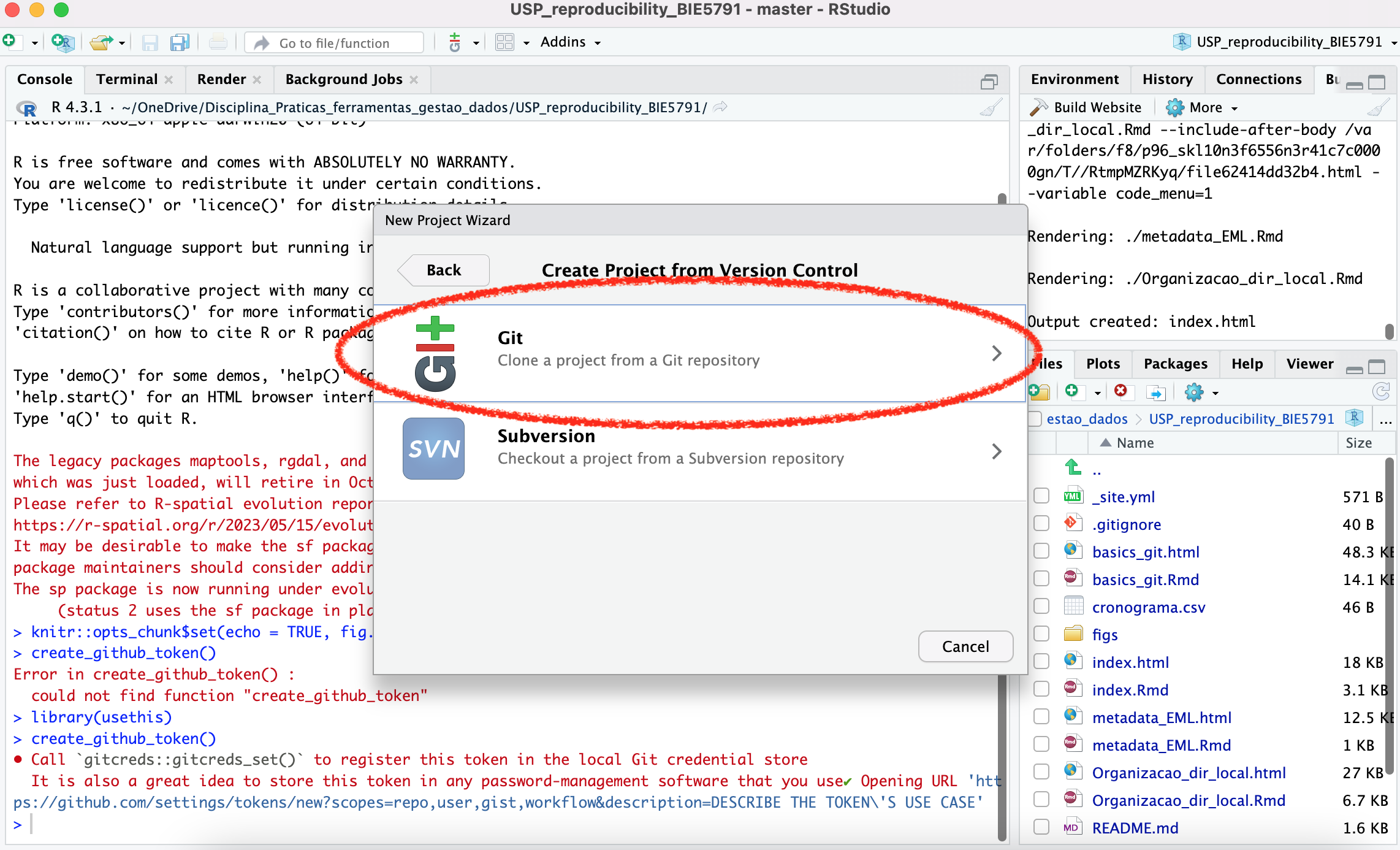This screenshot has height=850, width=1400.
Task: Click the Open File folder icon
Action: (x=101, y=42)
